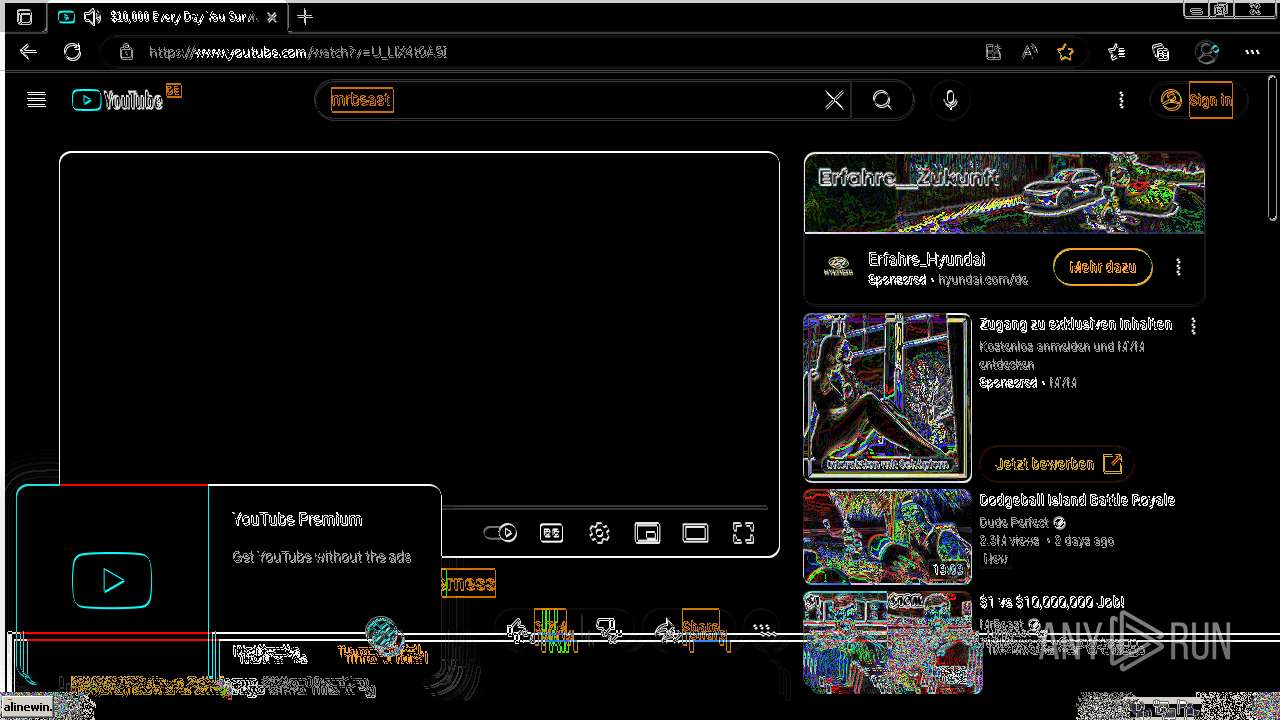The height and width of the screenshot is (720, 1280).
Task: Close the $10,000 Every Day tab
Action: point(272,17)
